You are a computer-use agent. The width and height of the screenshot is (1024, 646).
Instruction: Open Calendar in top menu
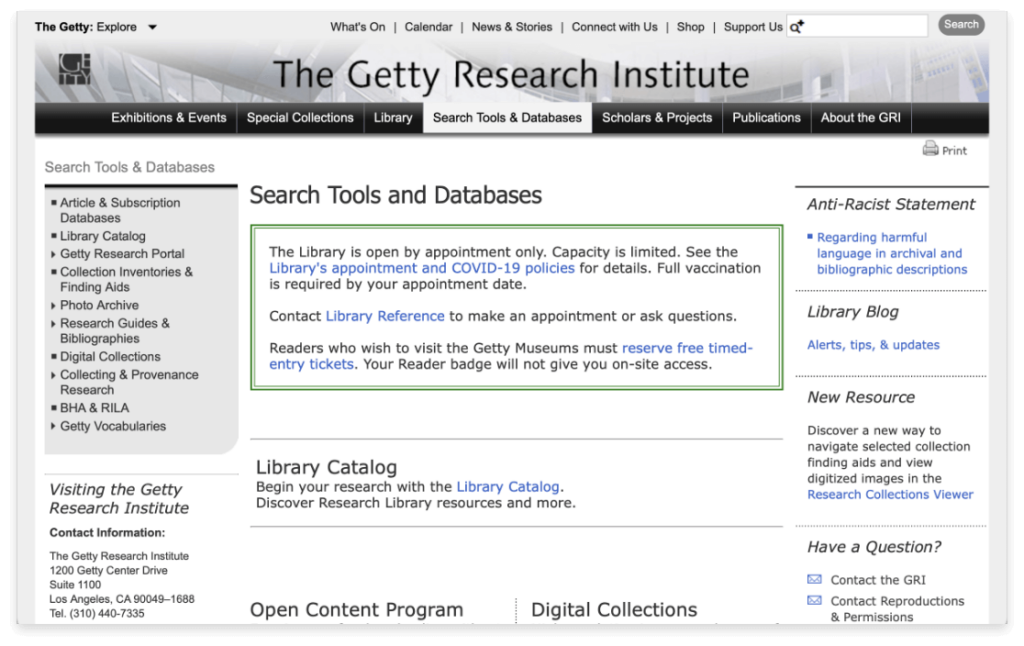point(428,27)
